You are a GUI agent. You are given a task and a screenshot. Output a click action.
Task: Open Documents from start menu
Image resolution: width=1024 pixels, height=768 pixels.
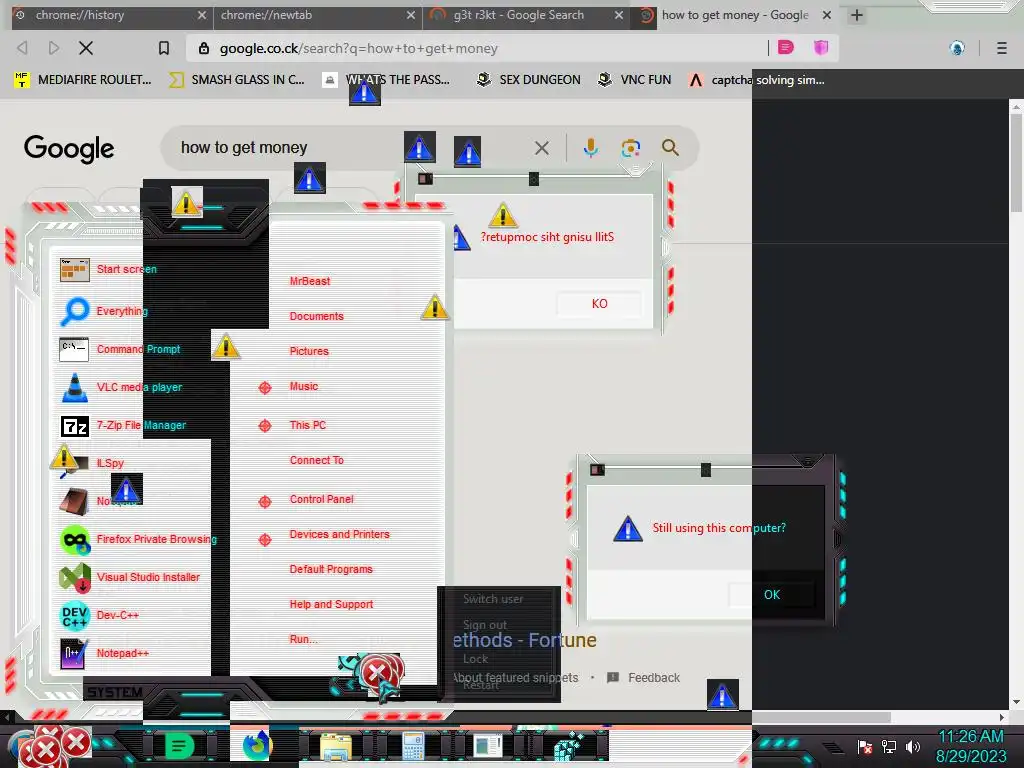316,316
